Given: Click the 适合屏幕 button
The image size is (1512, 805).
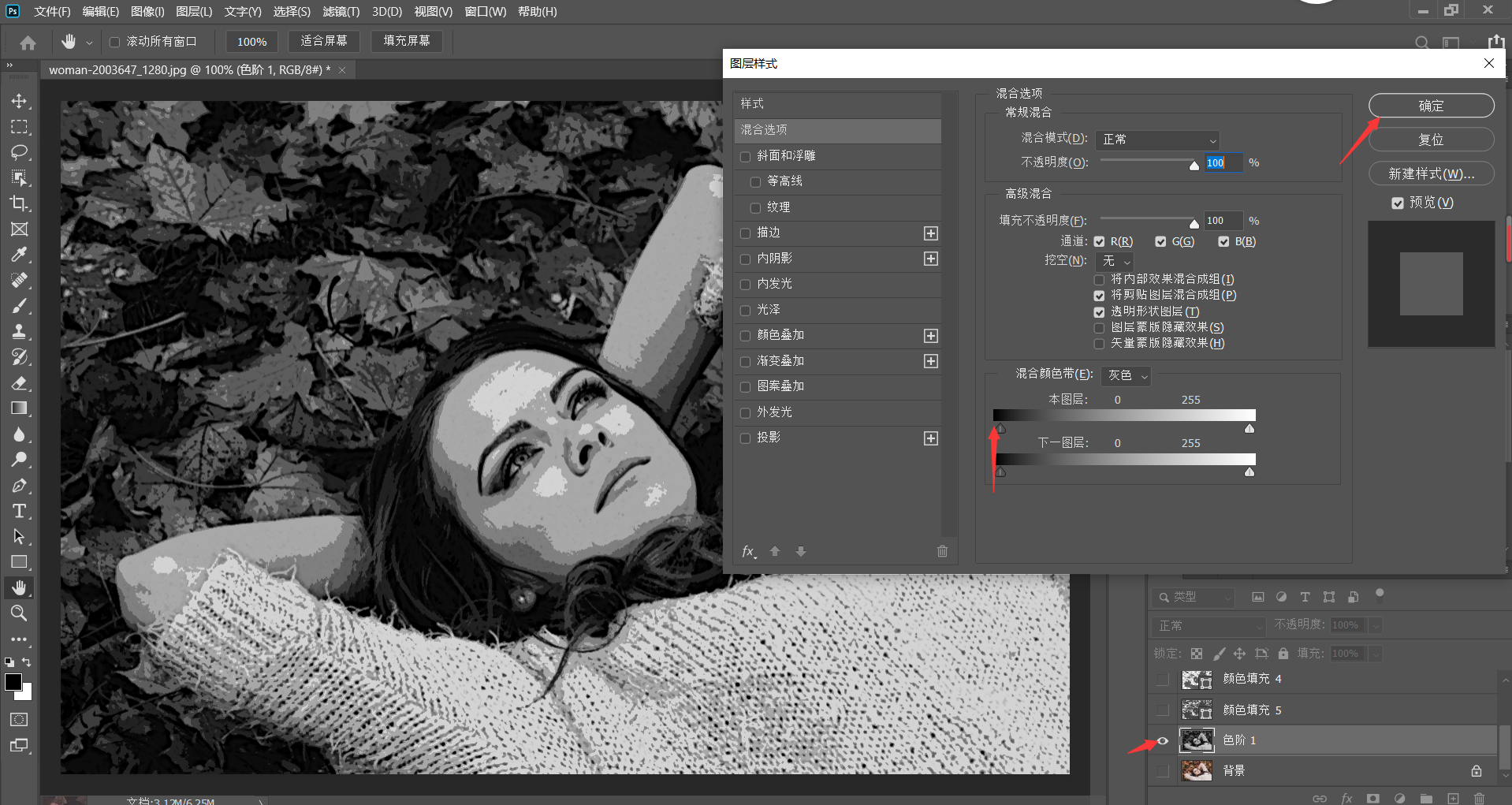Looking at the screenshot, I should 324,41.
